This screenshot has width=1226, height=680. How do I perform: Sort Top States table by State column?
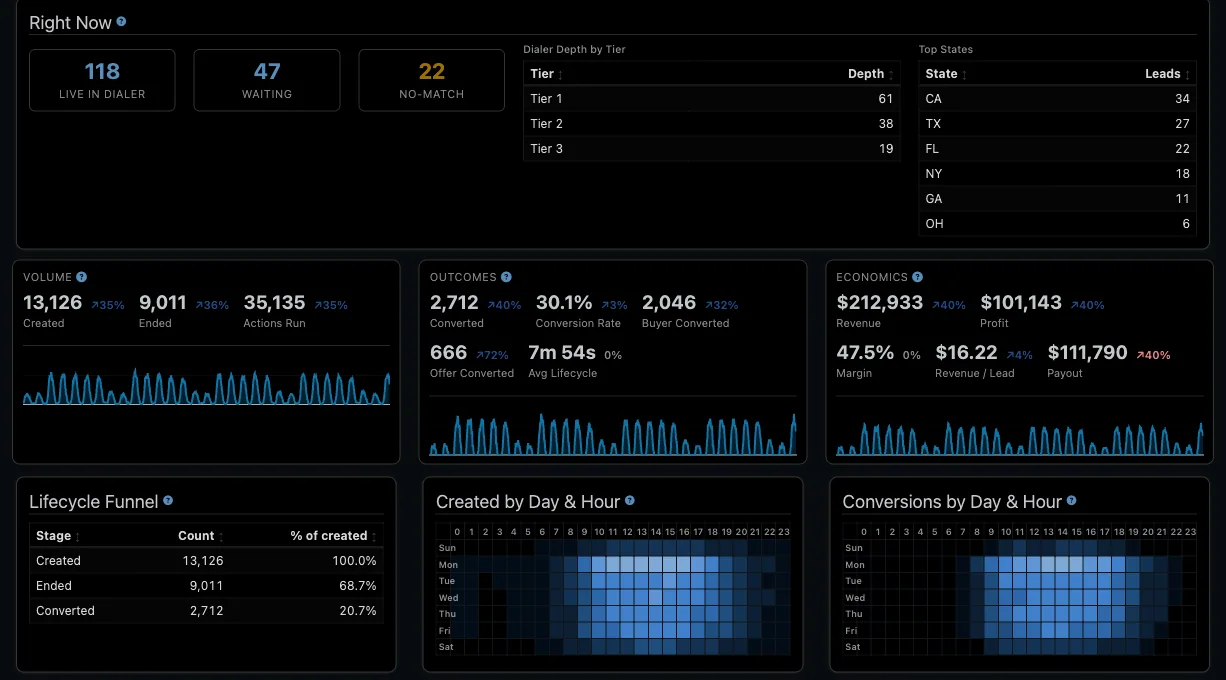946,74
